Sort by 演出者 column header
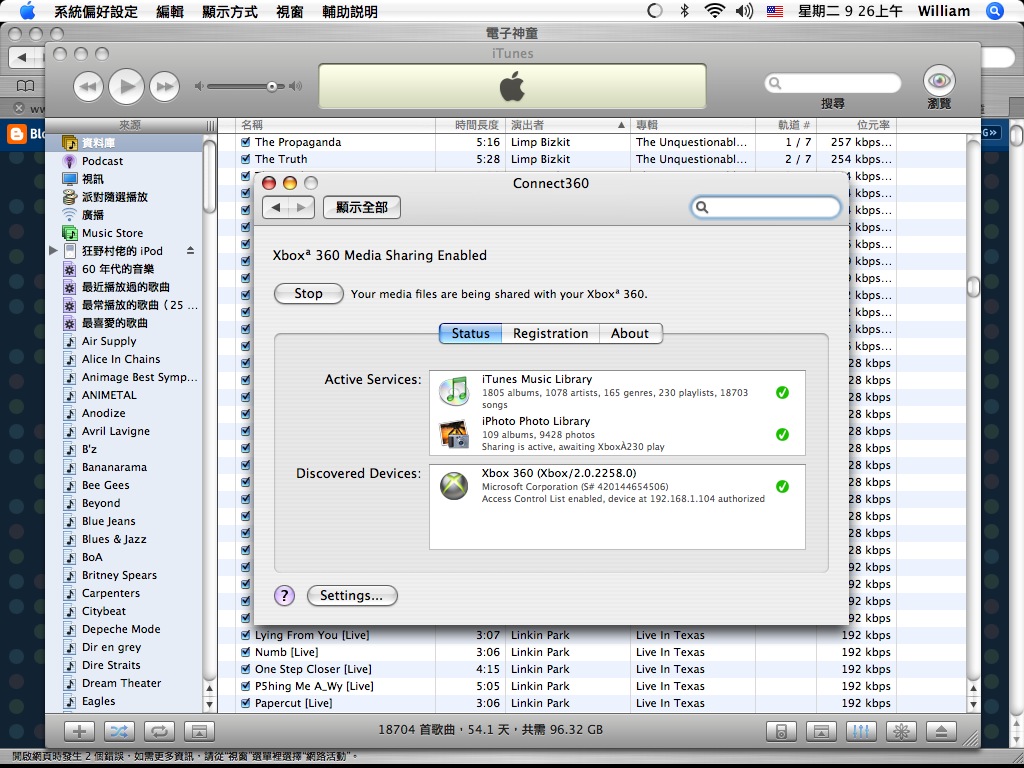The height and width of the screenshot is (768, 1024). click(568, 125)
